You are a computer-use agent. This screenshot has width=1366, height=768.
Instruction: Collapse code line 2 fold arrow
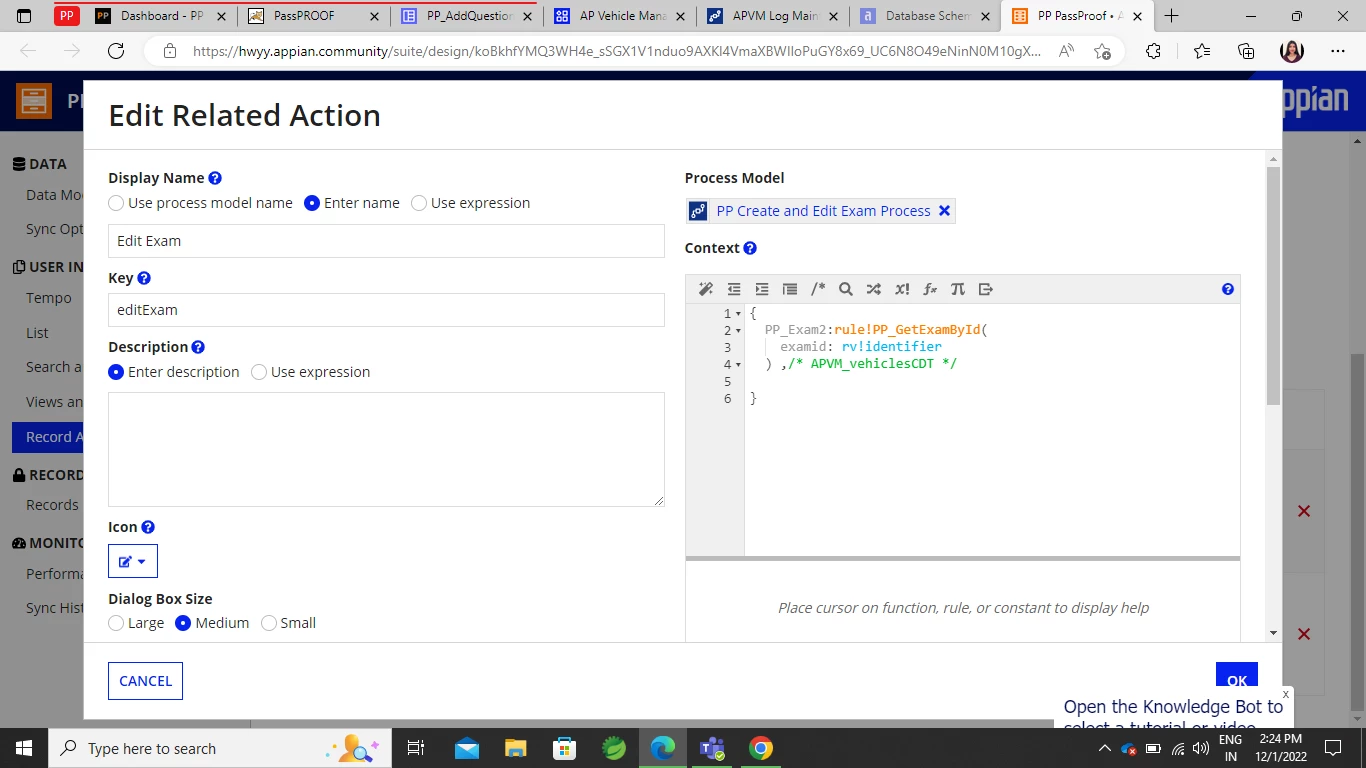click(739, 330)
